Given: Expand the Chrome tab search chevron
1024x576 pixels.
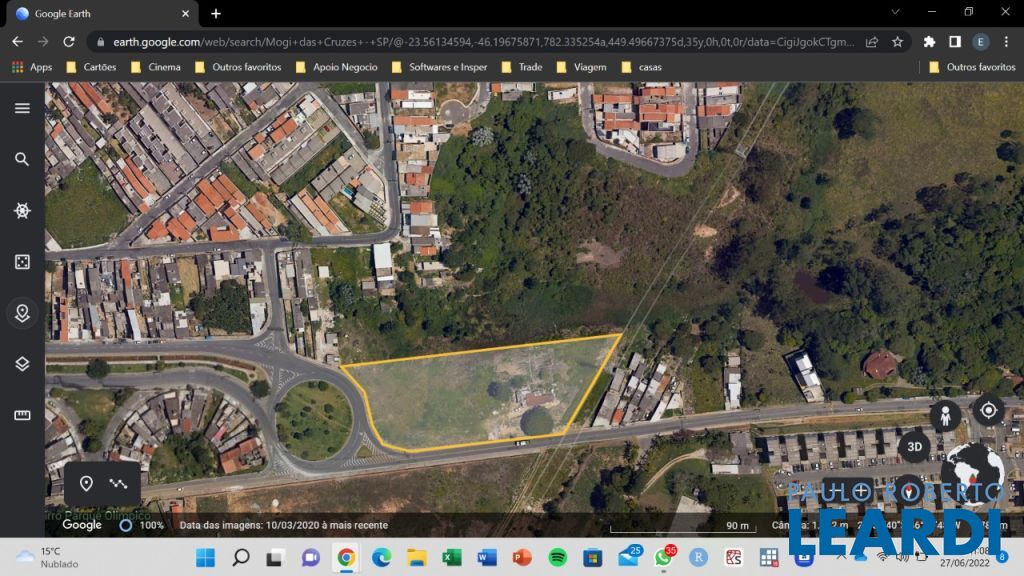Looking at the screenshot, I should 895,12.
